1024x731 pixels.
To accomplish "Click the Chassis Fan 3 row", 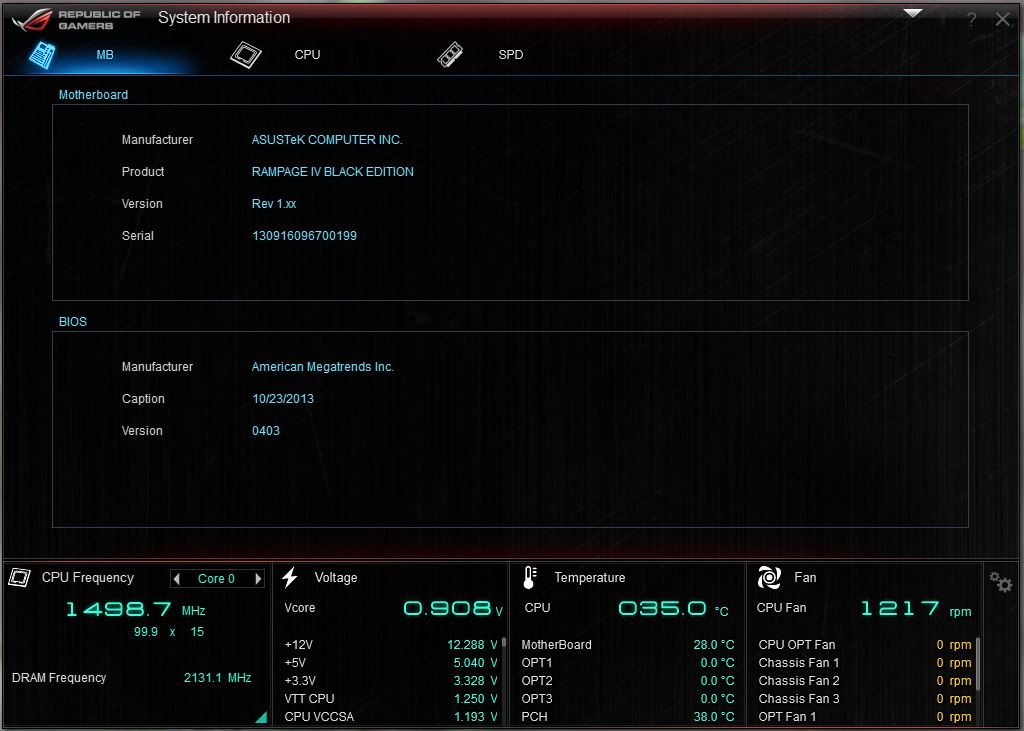I will 865,699.
